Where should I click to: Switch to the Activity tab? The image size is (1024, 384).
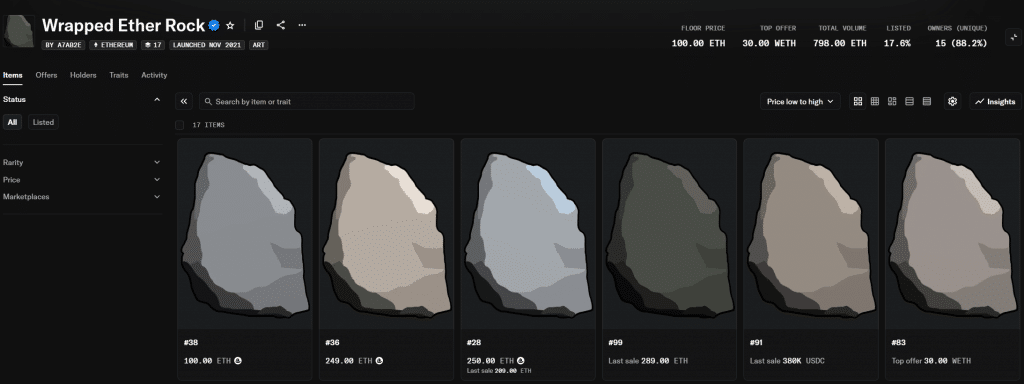click(154, 75)
